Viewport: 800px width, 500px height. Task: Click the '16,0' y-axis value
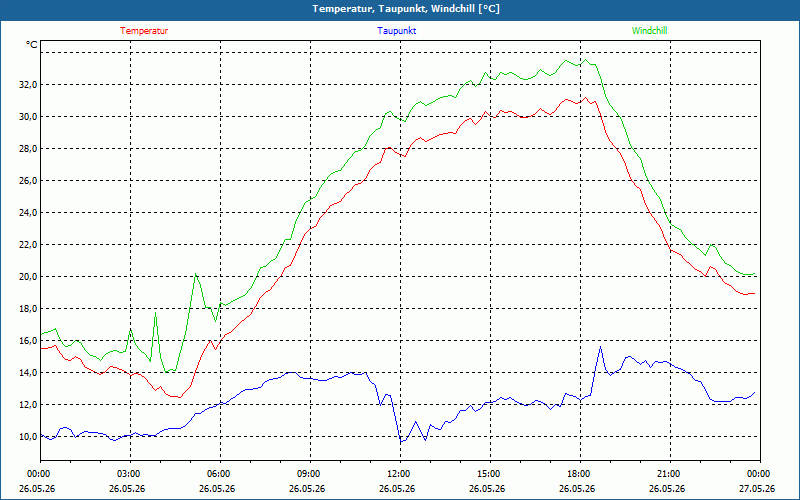tap(28, 341)
